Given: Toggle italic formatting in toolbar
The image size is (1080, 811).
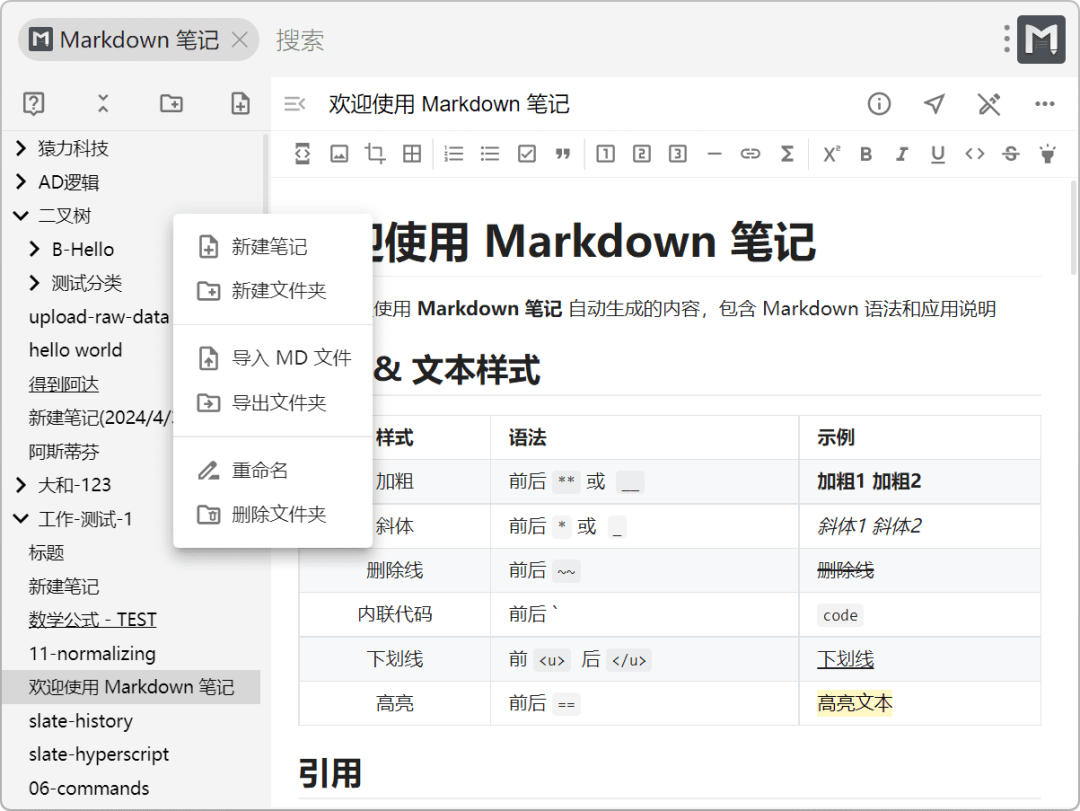Looking at the screenshot, I should [902, 154].
